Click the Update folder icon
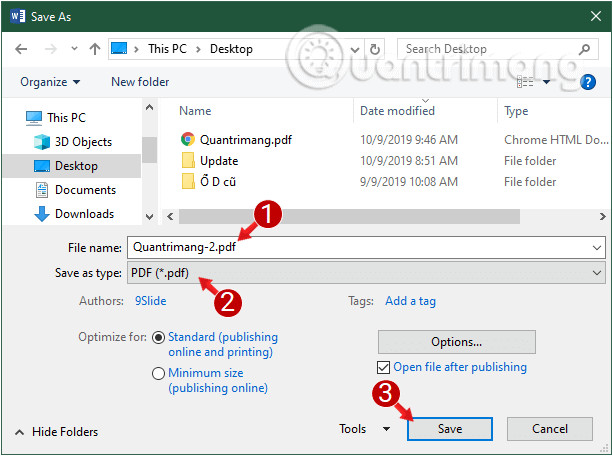The height and width of the screenshot is (456, 613). pyautogui.click(x=188, y=160)
